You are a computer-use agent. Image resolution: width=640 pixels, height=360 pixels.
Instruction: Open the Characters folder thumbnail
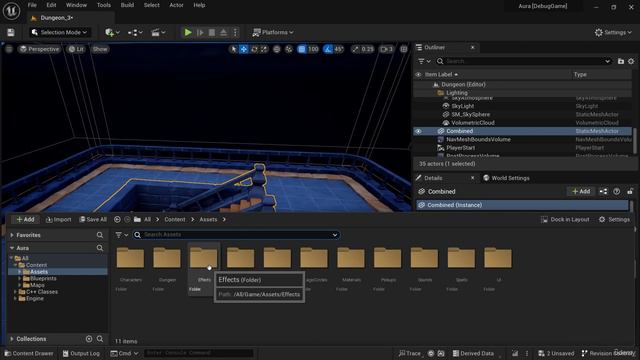click(130, 258)
